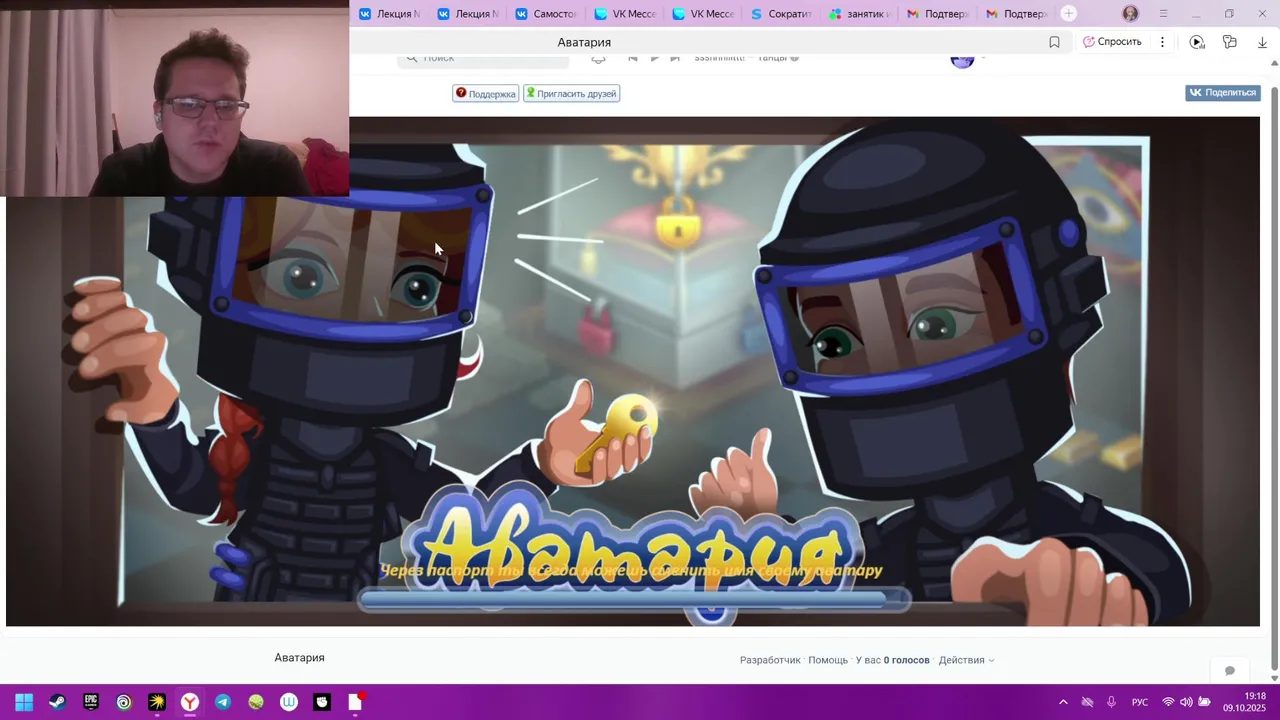The width and height of the screenshot is (1280, 720).
Task: Open the browser downloads arrow
Action: pos(1262,42)
